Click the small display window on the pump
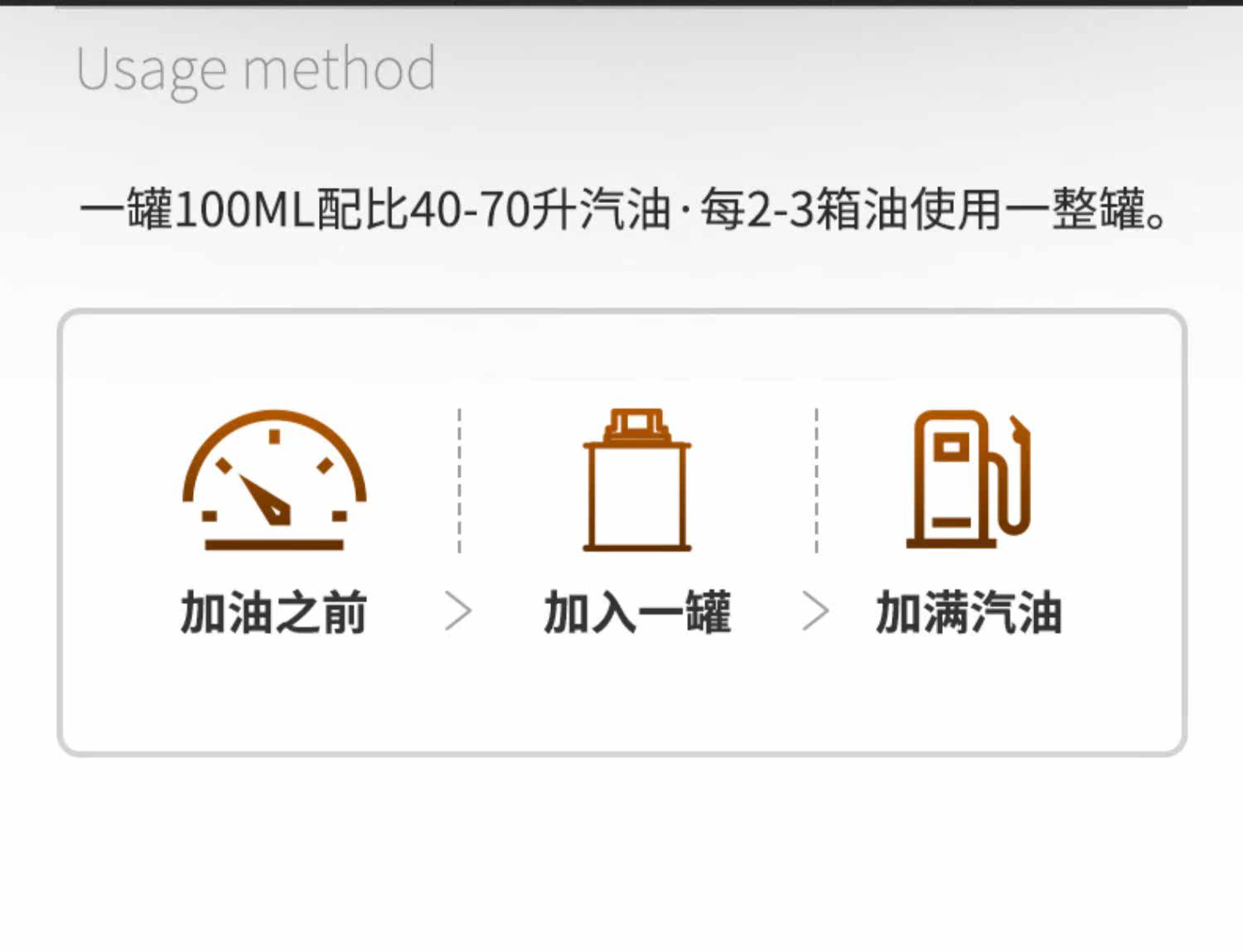 point(950,447)
